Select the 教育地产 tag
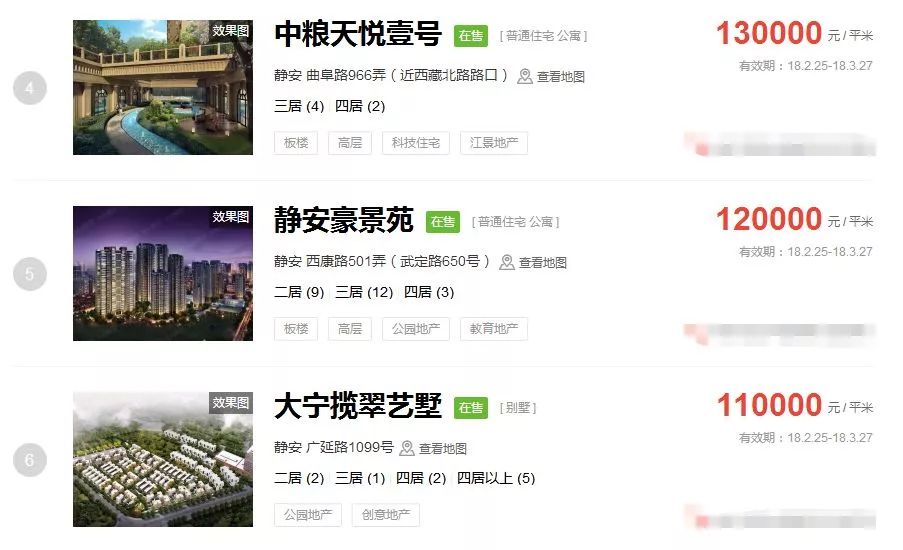Image resolution: width=903 pixels, height=550 pixels. [494, 329]
